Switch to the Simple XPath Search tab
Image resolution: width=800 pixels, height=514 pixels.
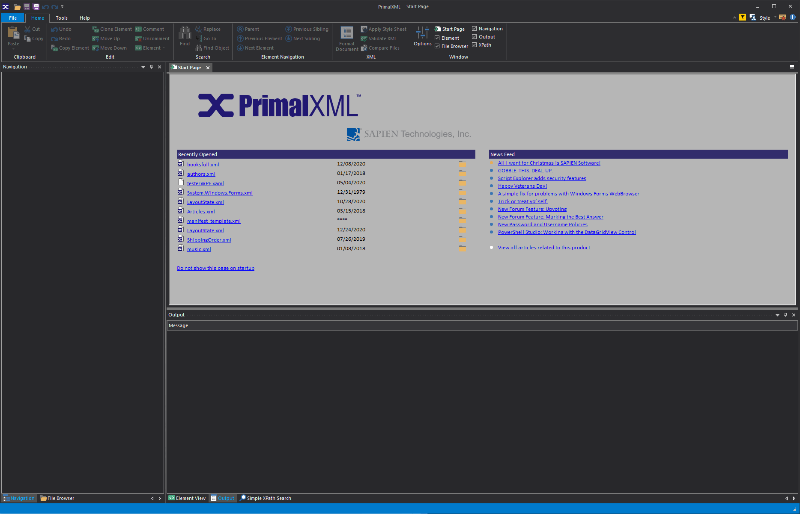[267, 497]
